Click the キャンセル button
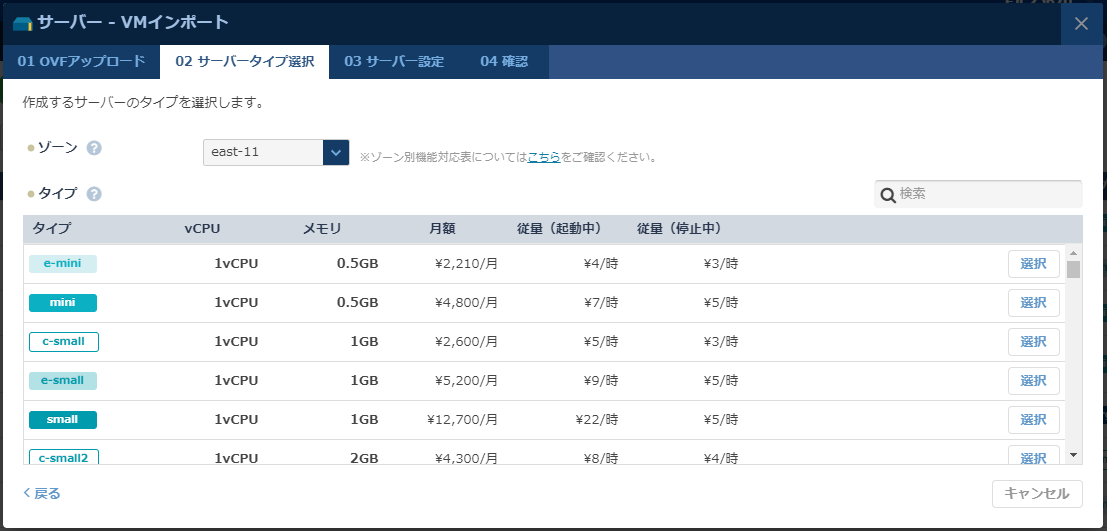Viewport: 1107px width, 531px height. coord(1037,493)
